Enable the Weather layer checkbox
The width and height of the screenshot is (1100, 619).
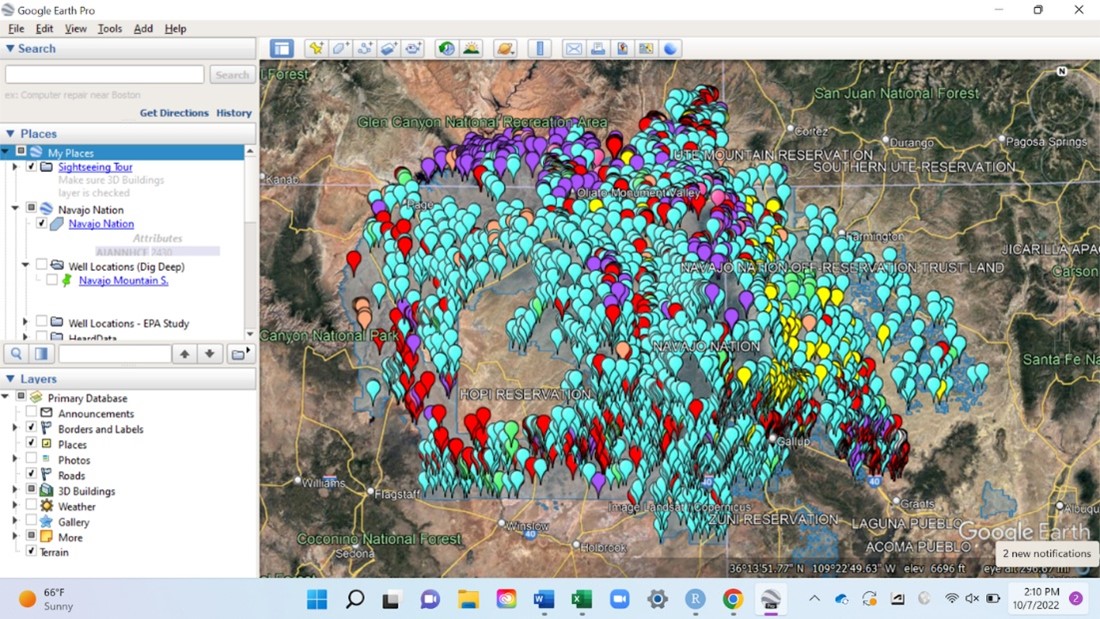[x=31, y=506]
